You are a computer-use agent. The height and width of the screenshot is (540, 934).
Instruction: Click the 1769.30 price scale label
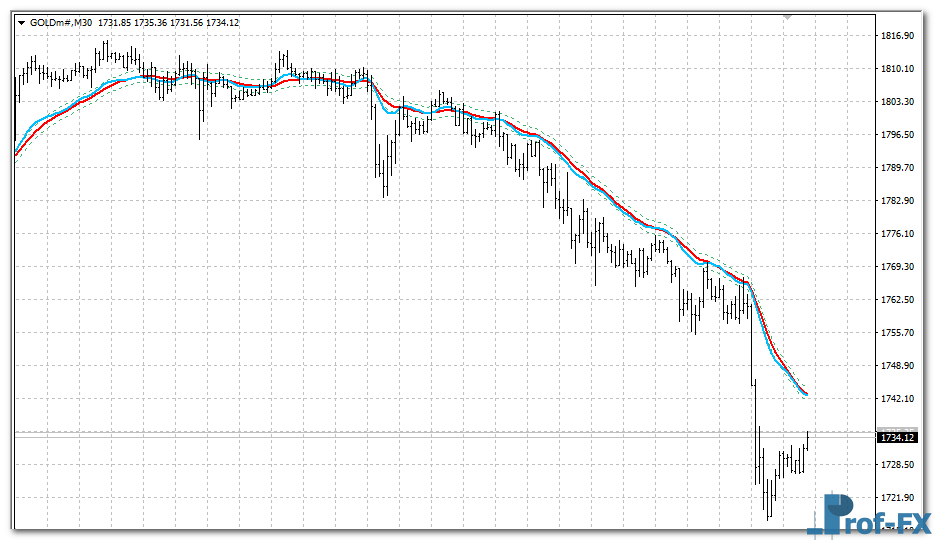point(897,267)
